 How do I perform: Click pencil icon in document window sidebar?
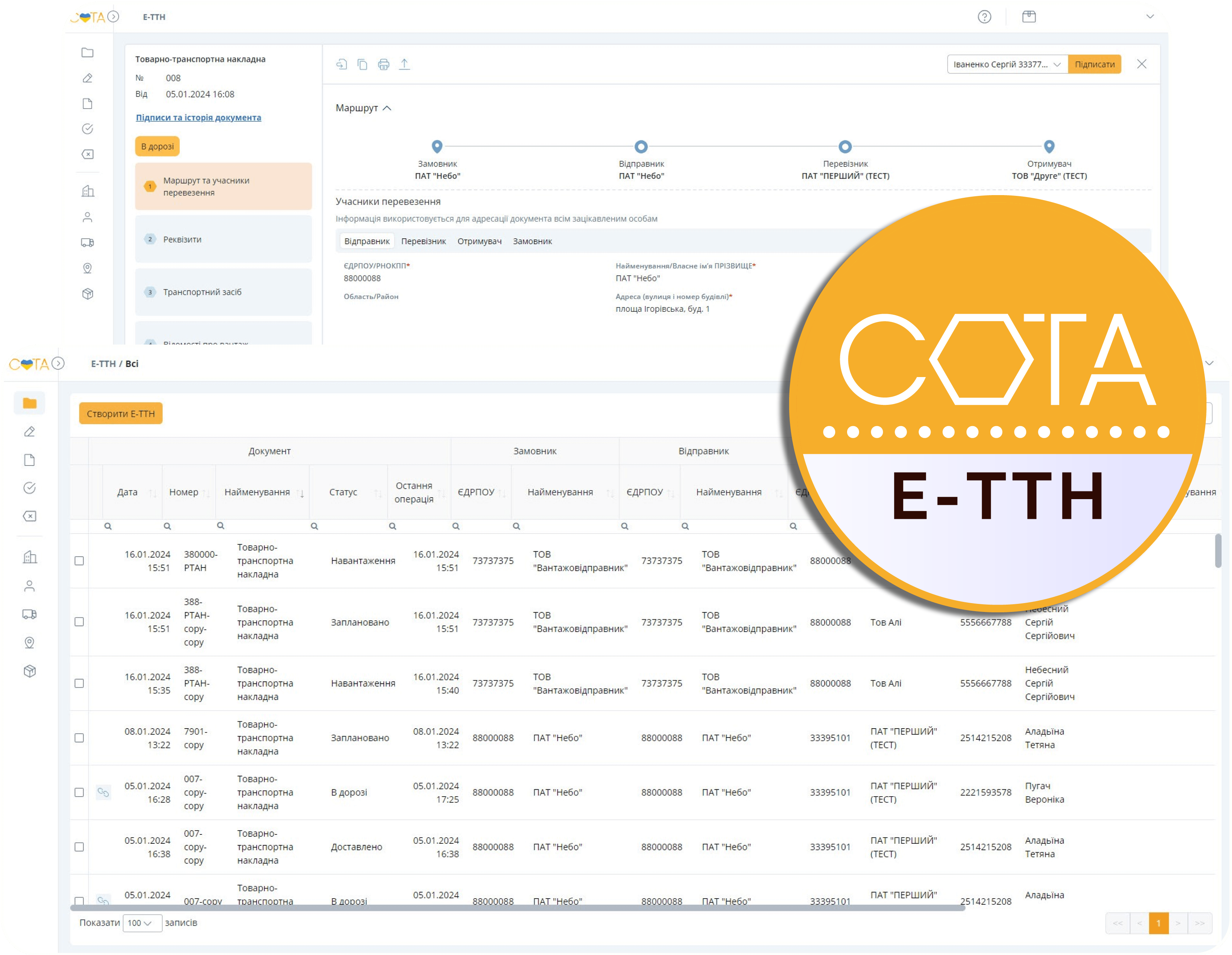(87, 78)
